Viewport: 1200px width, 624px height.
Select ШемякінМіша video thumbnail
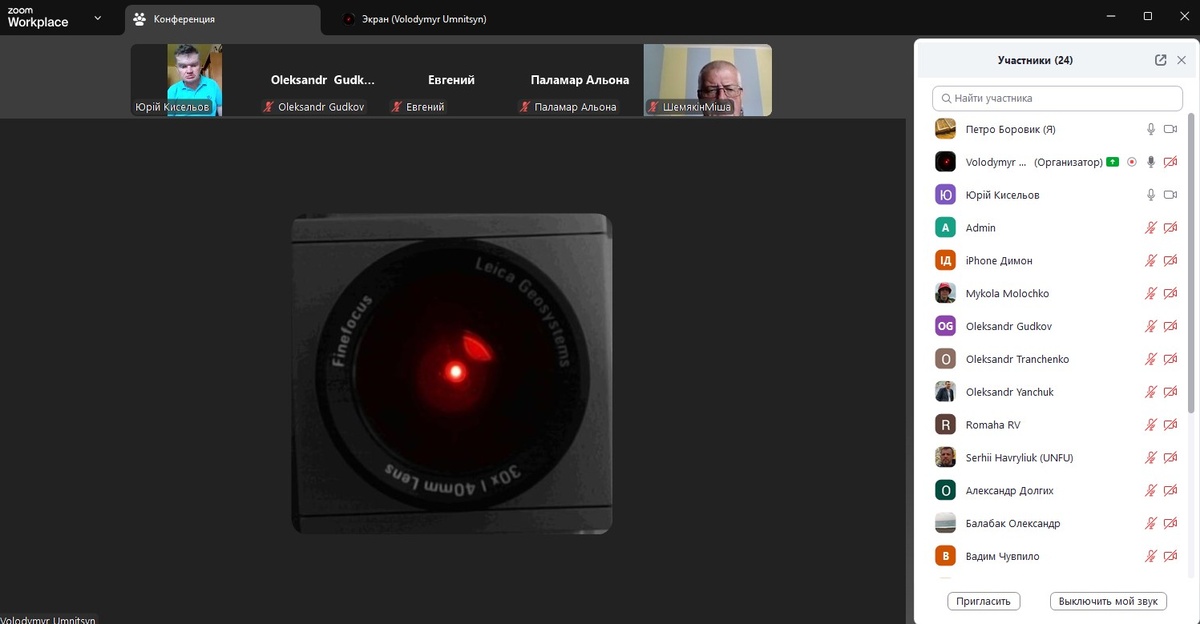pos(707,80)
